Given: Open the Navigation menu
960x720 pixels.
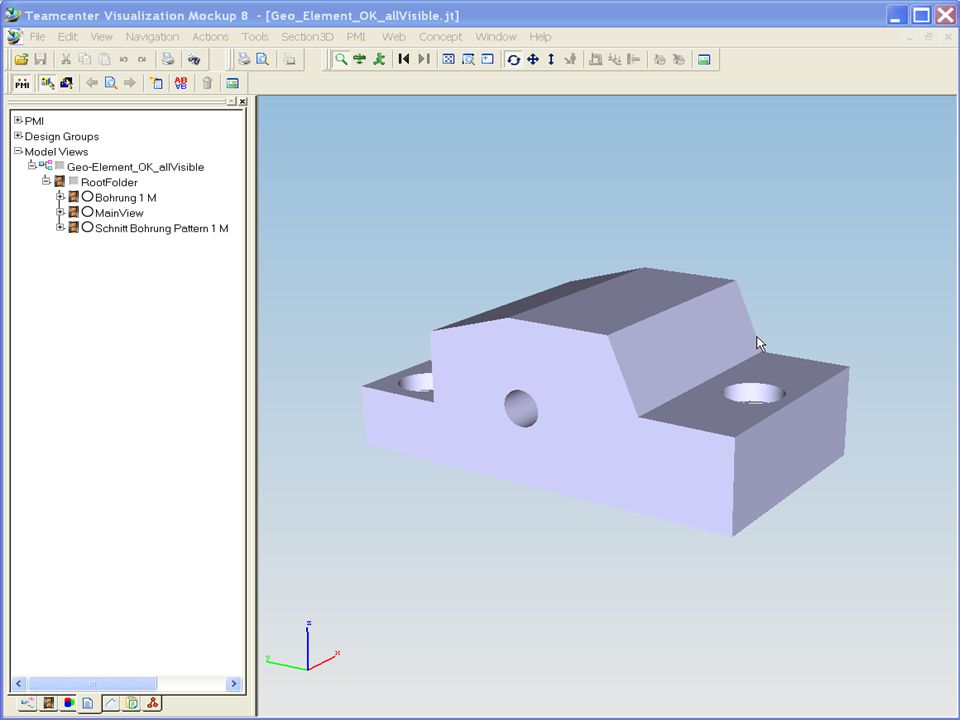Looking at the screenshot, I should [152, 37].
